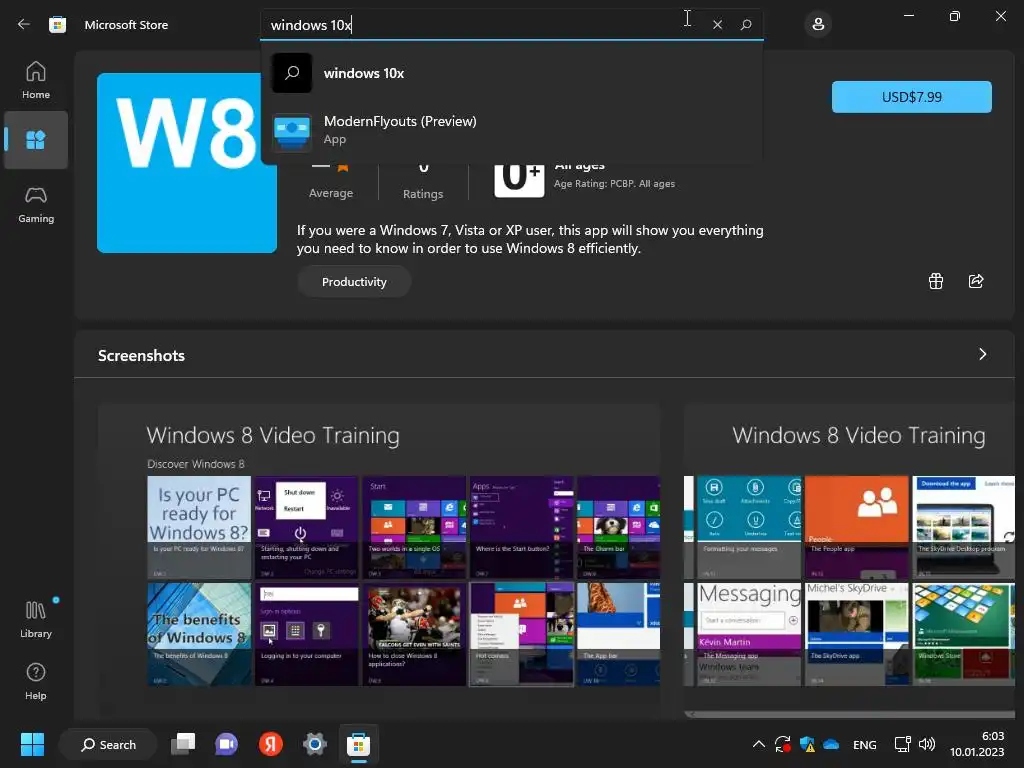Open the Gaming section in sidebar
Viewport: 1024px width, 768px height.
(36, 205)
